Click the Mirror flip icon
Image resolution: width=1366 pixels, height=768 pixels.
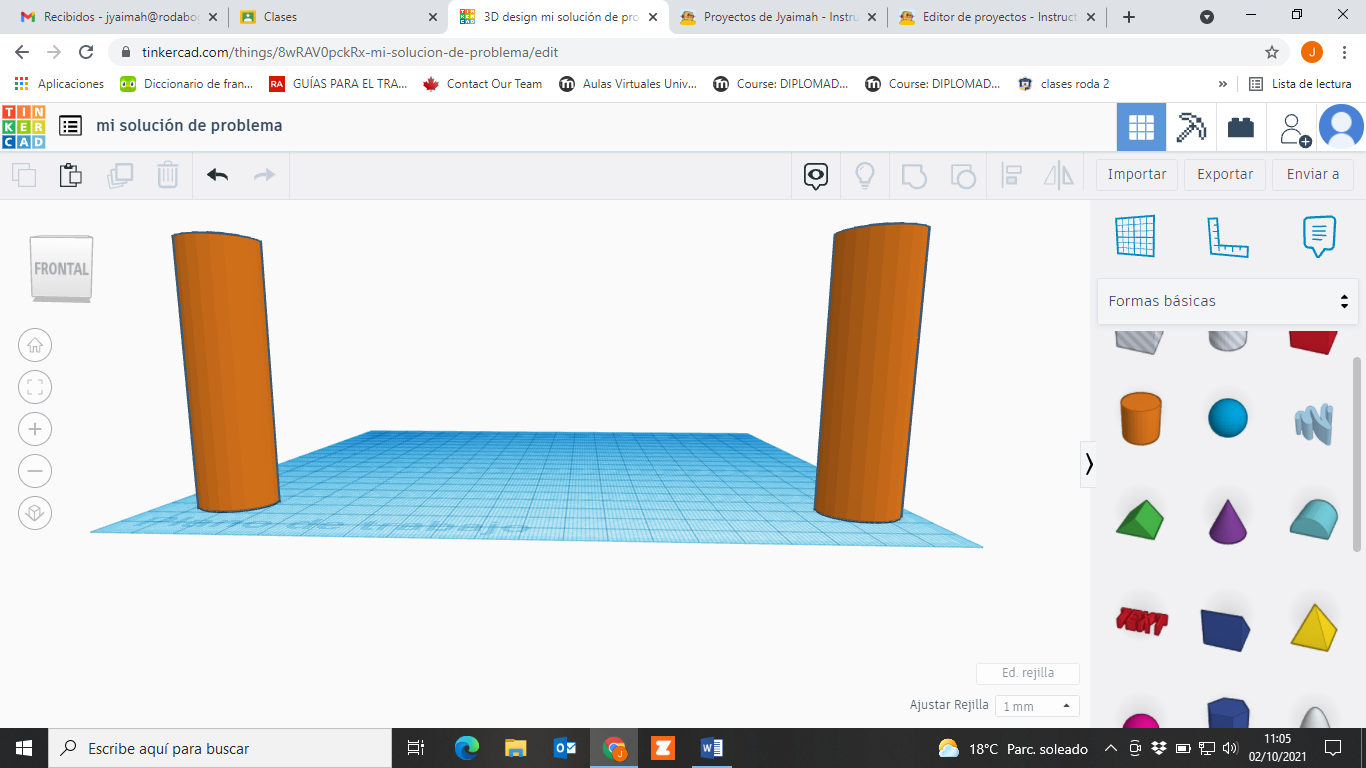click(1058, 176)
